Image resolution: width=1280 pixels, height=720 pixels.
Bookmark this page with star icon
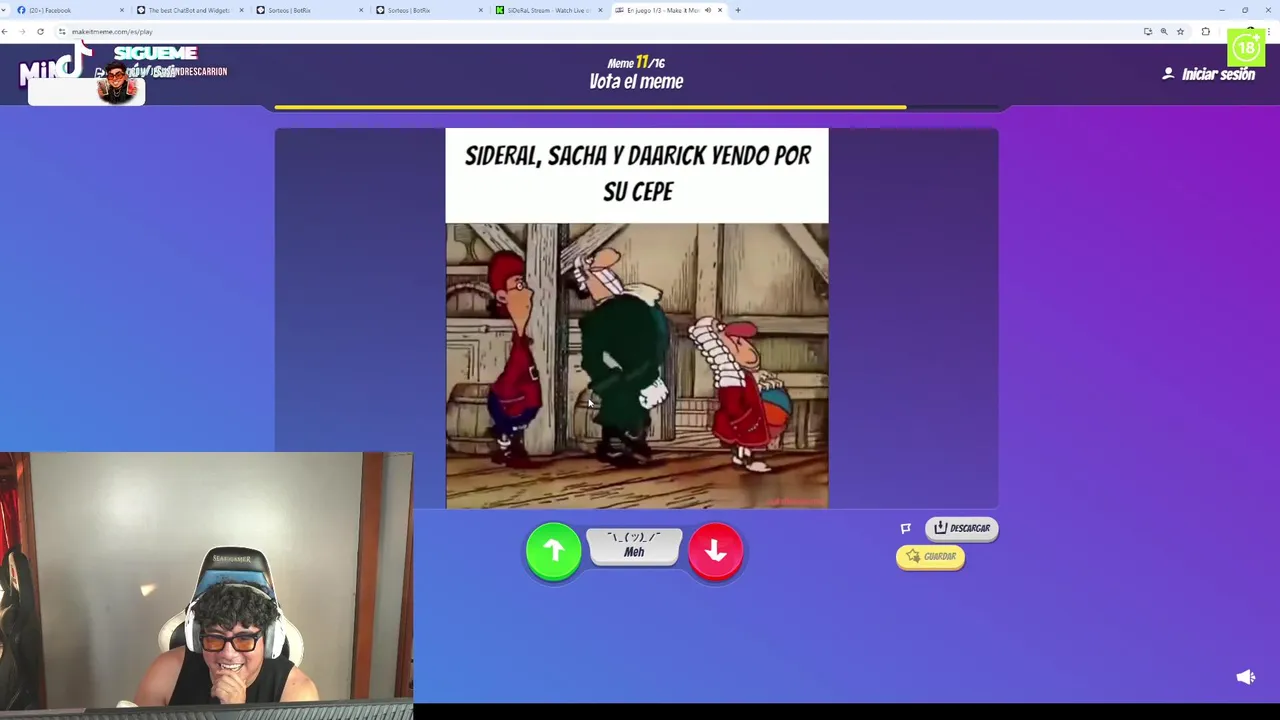click(x=1180, y=32)
